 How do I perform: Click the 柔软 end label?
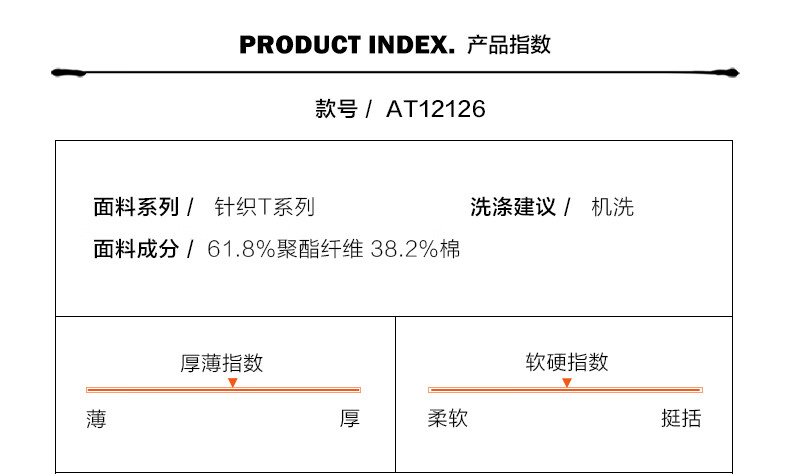point(447,418)
